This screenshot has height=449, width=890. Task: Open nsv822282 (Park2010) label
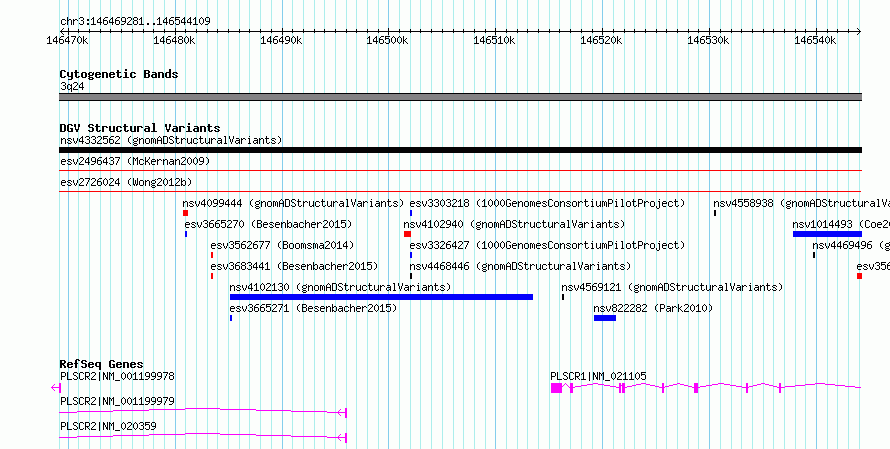pos(653,308)
